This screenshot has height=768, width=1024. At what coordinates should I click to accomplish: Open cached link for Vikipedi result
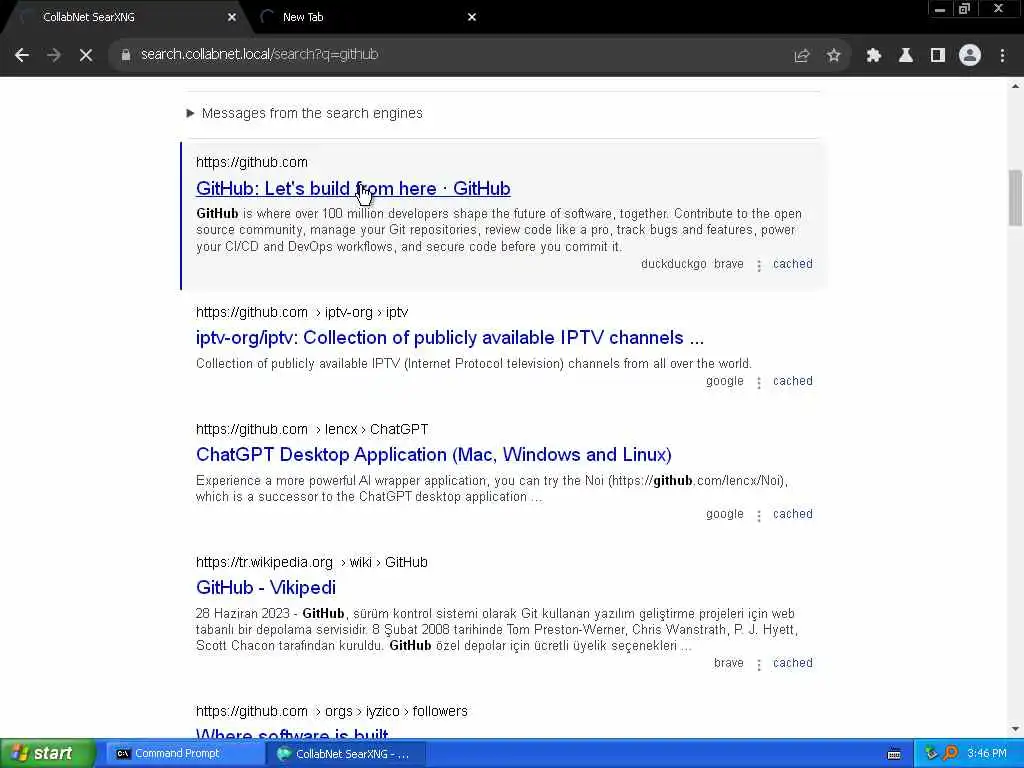793,663
